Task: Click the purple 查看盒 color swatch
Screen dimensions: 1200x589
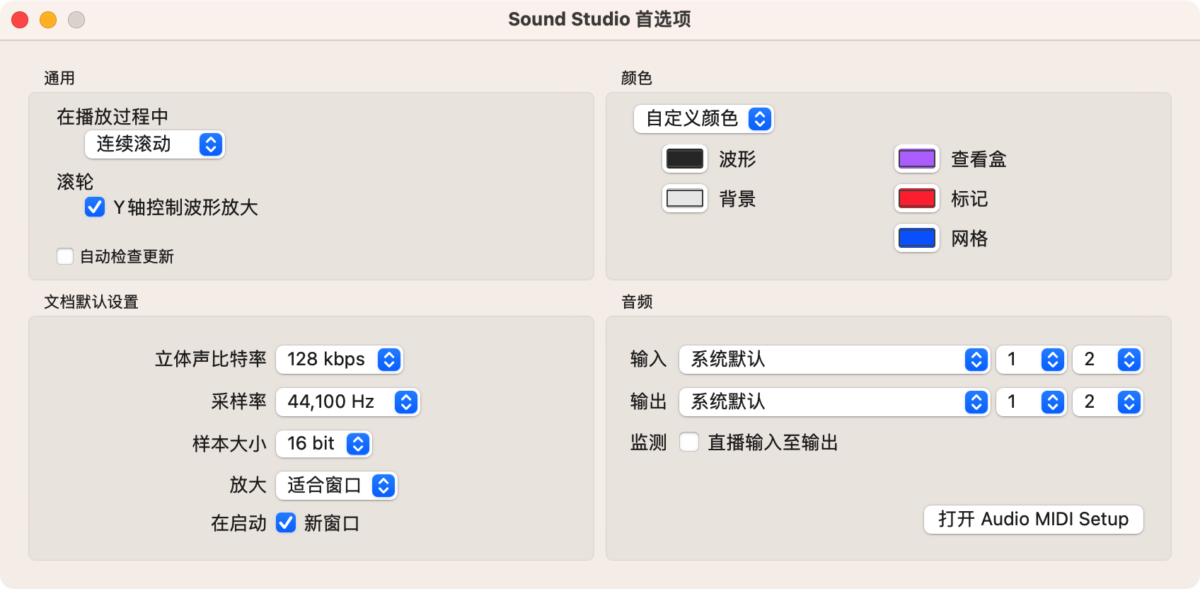Action: click(916, 159)
